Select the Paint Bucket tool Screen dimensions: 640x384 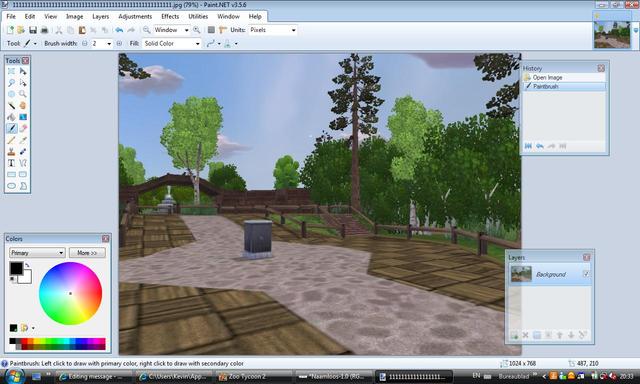[x=11, y=117]
